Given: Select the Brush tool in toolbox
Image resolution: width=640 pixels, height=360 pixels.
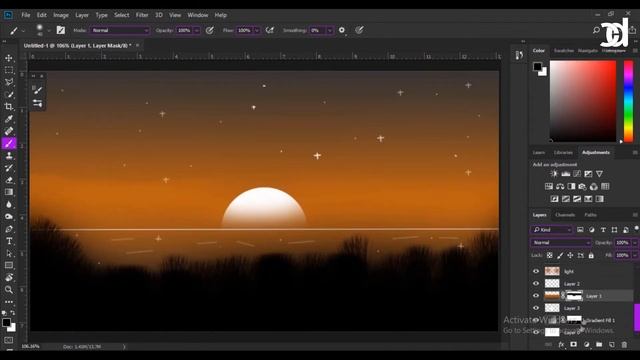Looking at the screenshot, I should tap(9, 143).
